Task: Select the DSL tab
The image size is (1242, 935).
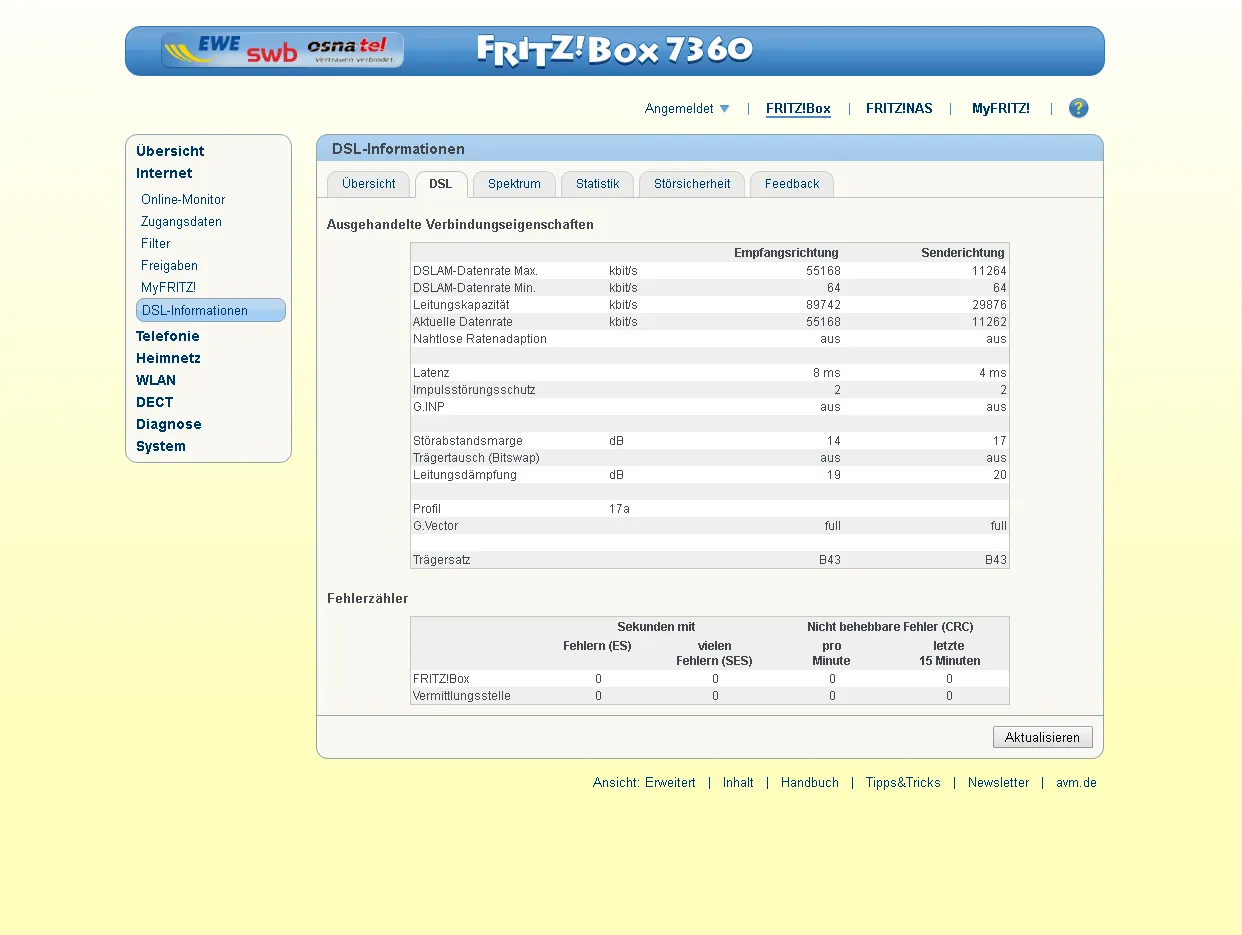Action: pos(441,184)
